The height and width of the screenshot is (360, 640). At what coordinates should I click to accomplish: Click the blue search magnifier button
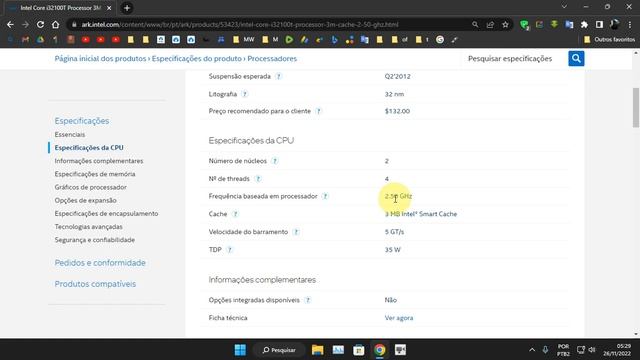click(576, 58)
